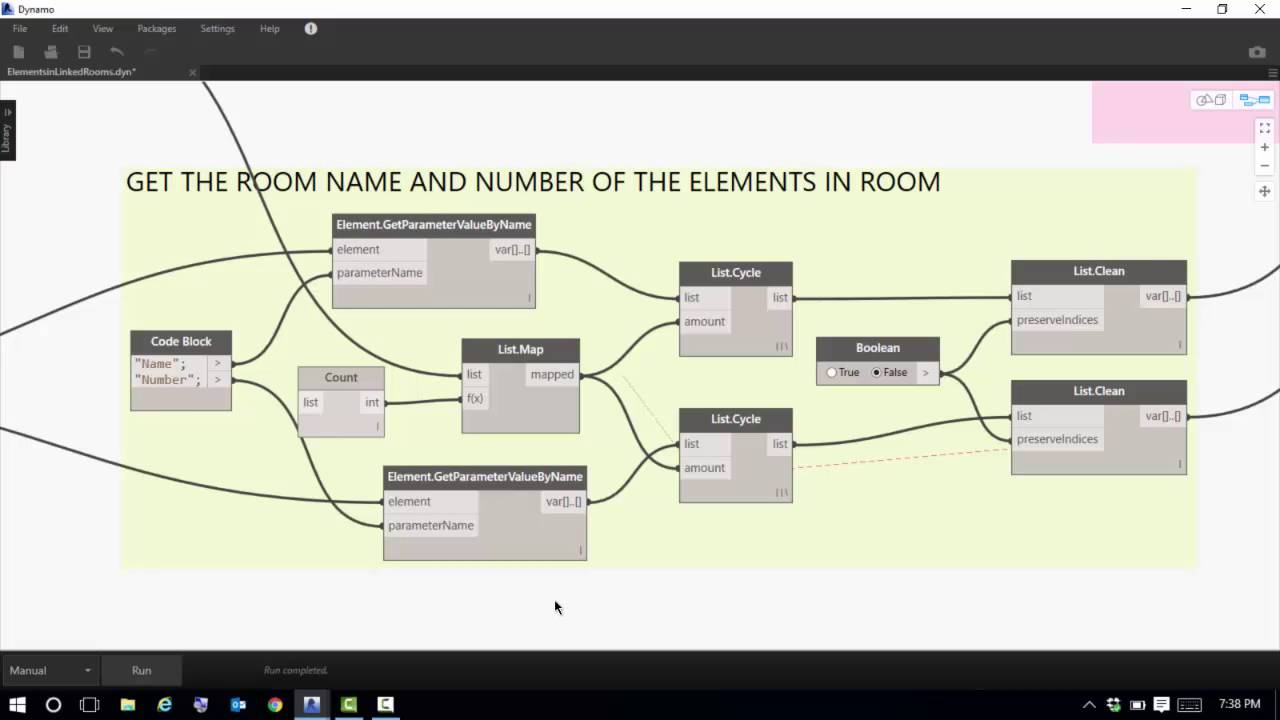Open the Windows Start menu
Screen dimensions: 1280x720
pyautogui.click(x=17, y=704)
